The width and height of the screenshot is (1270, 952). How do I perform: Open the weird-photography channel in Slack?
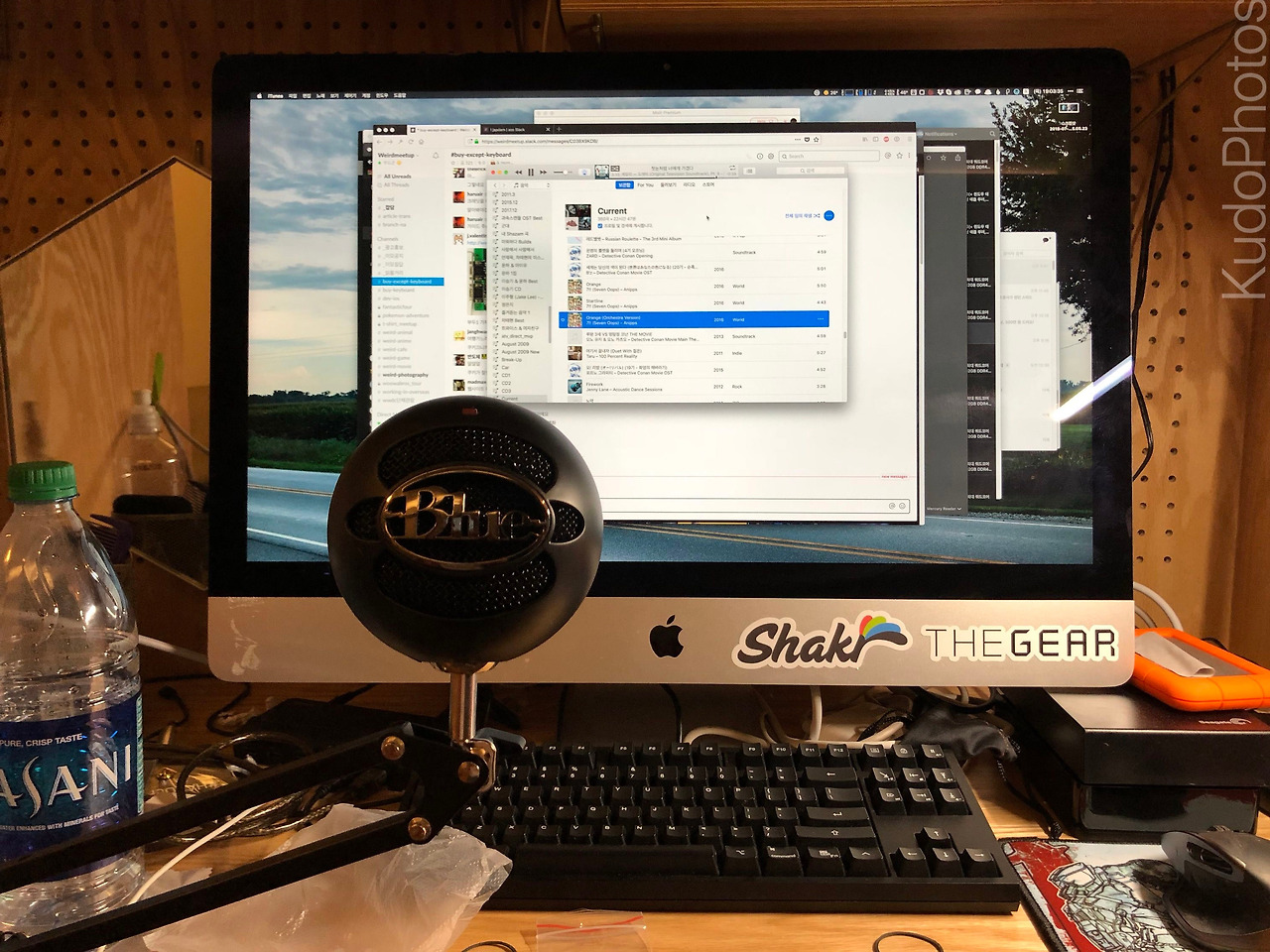pos(406,375)
